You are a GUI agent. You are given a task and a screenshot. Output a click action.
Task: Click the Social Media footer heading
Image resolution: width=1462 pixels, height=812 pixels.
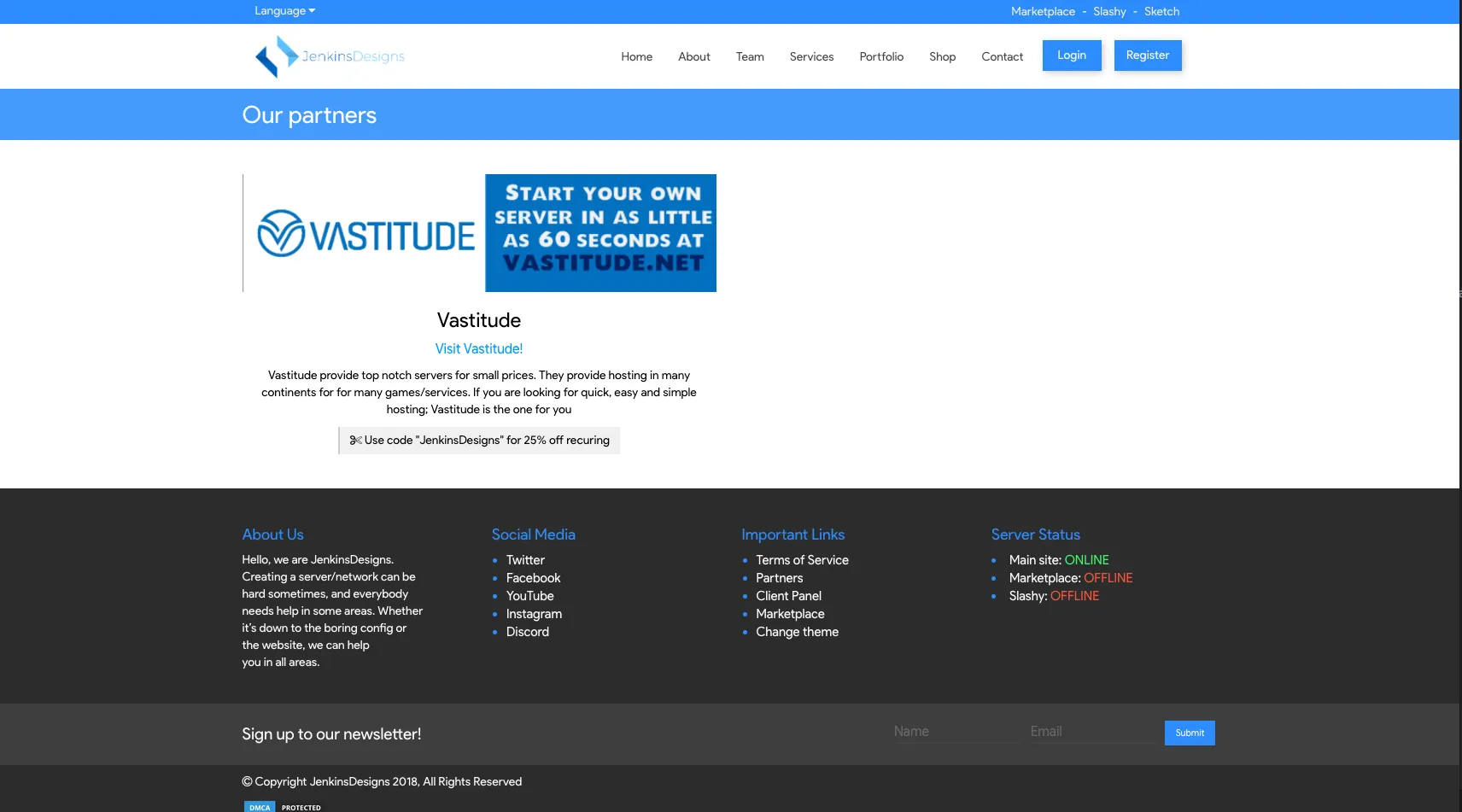(x=534, y=535)
